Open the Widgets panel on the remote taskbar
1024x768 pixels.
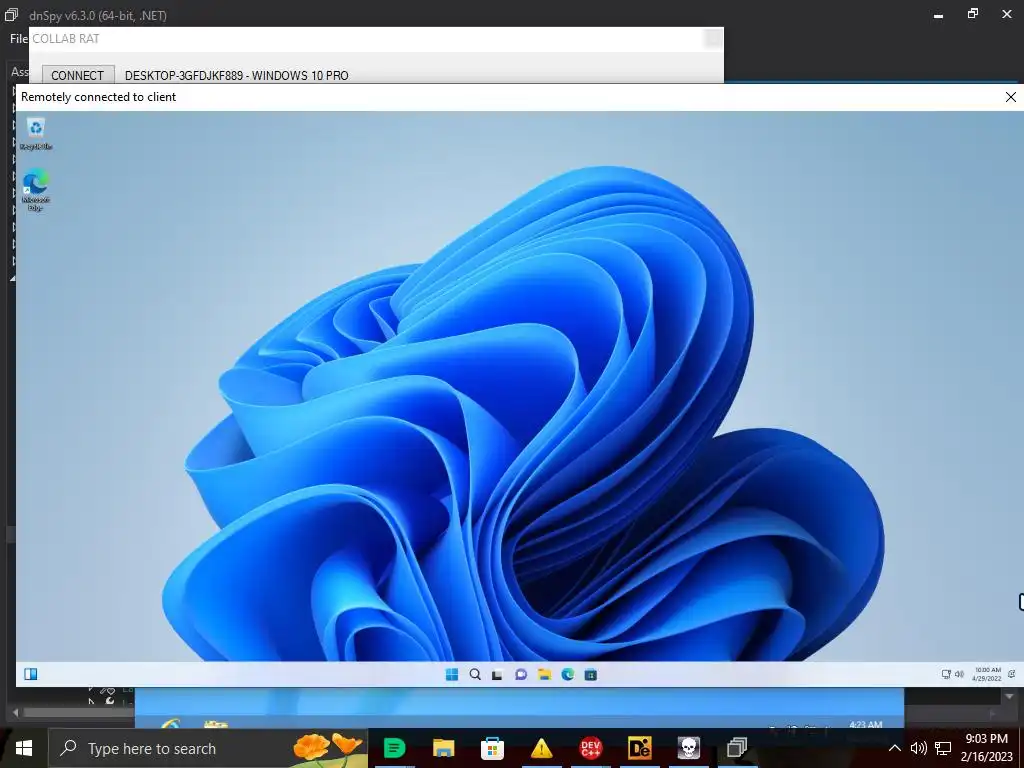31,674
